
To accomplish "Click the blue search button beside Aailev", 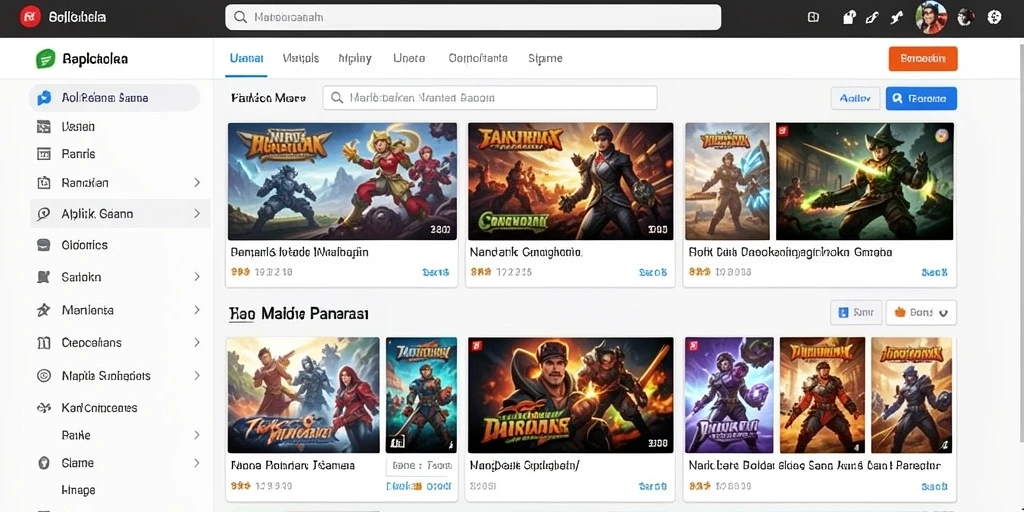I will (x=921, y=99).
